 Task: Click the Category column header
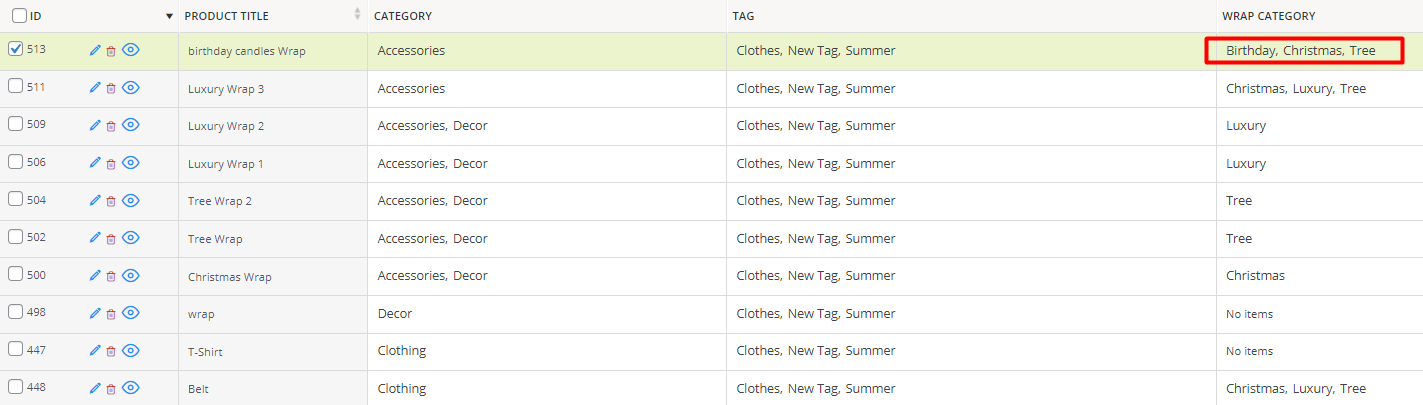403,16
